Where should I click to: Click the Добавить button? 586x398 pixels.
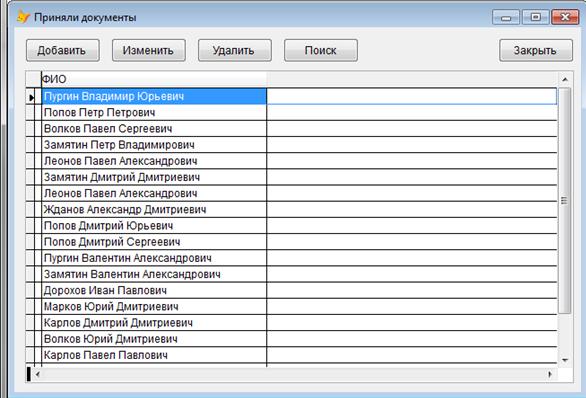[63, 50]
